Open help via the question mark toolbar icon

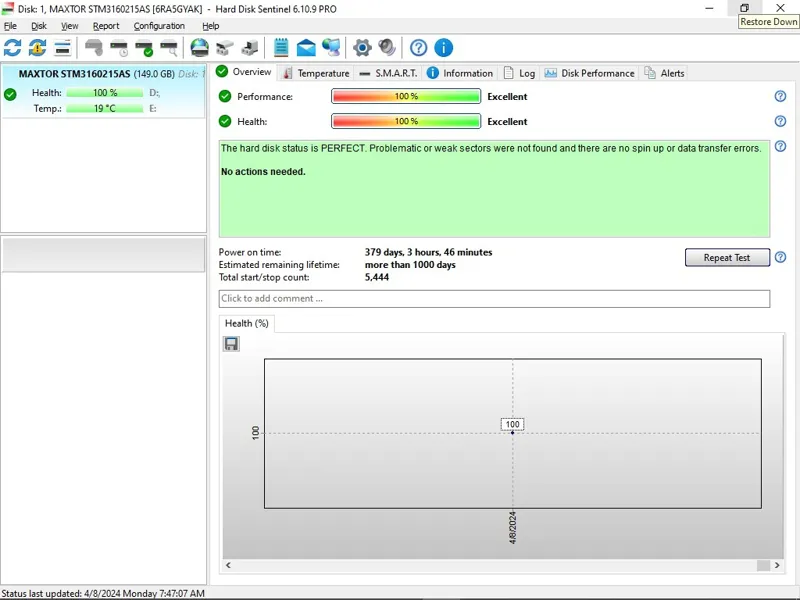click(x=418, y=48)
